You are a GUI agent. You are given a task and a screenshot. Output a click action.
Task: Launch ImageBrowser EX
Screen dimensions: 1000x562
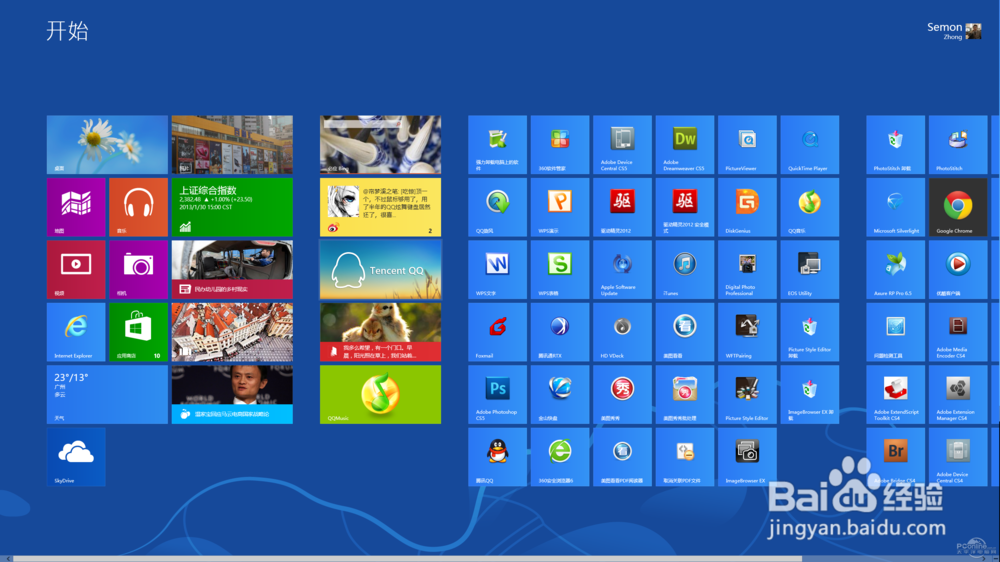[x=747, y=457]
